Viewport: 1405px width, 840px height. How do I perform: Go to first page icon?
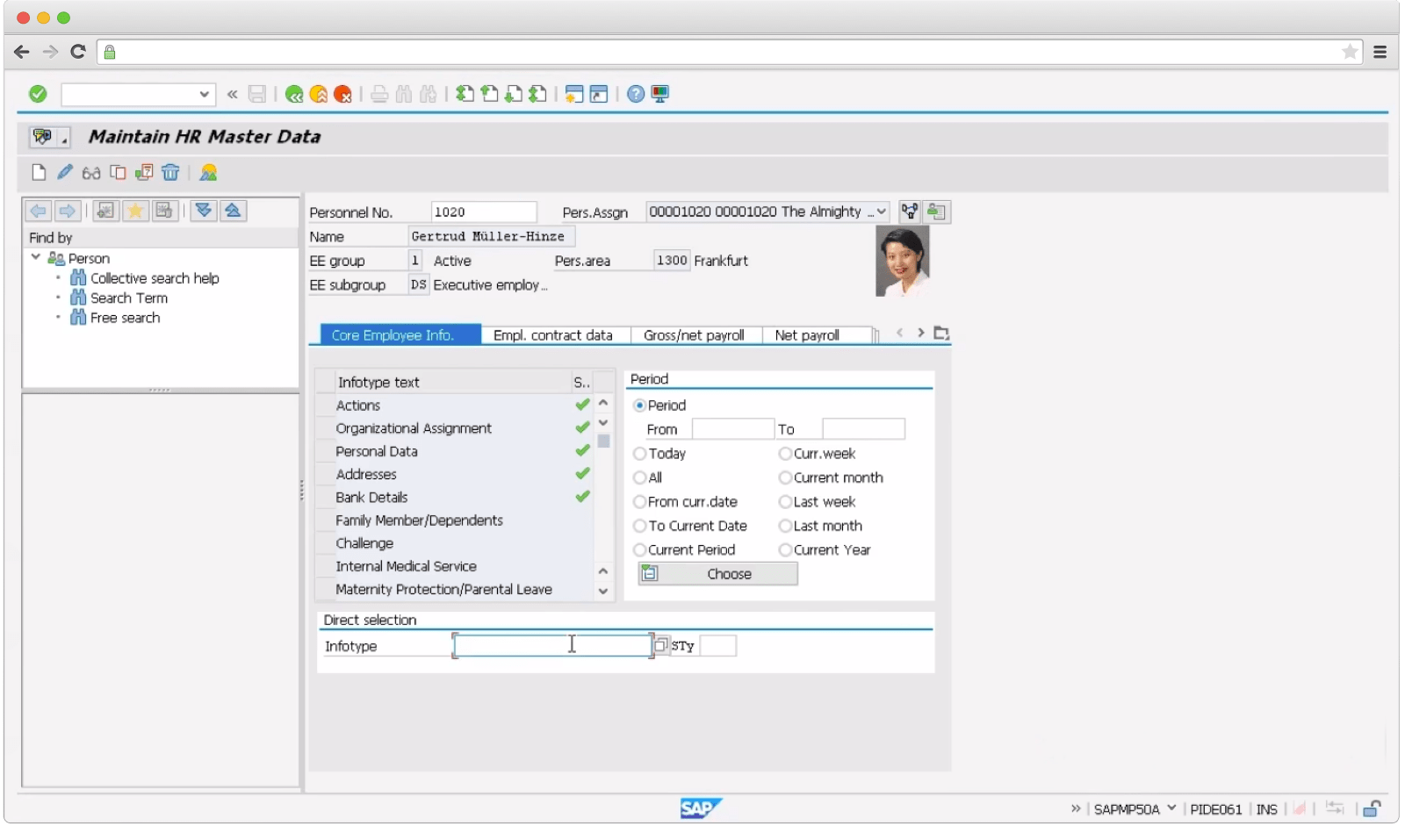click(465, 94)
